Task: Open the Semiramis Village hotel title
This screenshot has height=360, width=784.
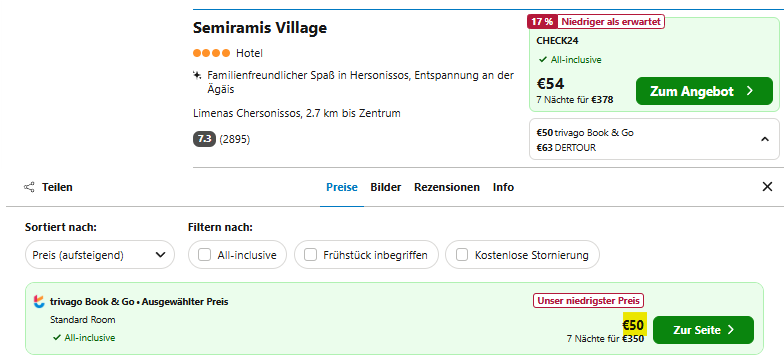Action: pyautogui.click(x=260, y=28)
